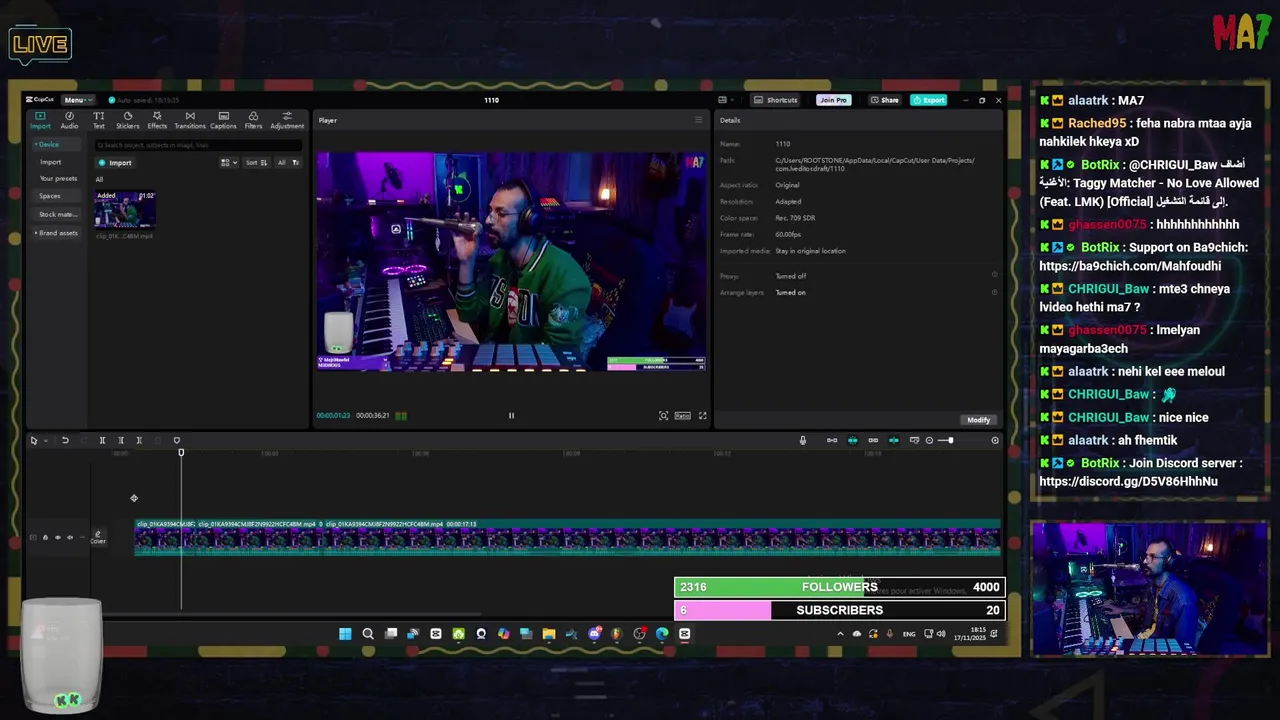Click the Split clip tool
Viewport: 1280px width, 720px height.
(102, 440)
